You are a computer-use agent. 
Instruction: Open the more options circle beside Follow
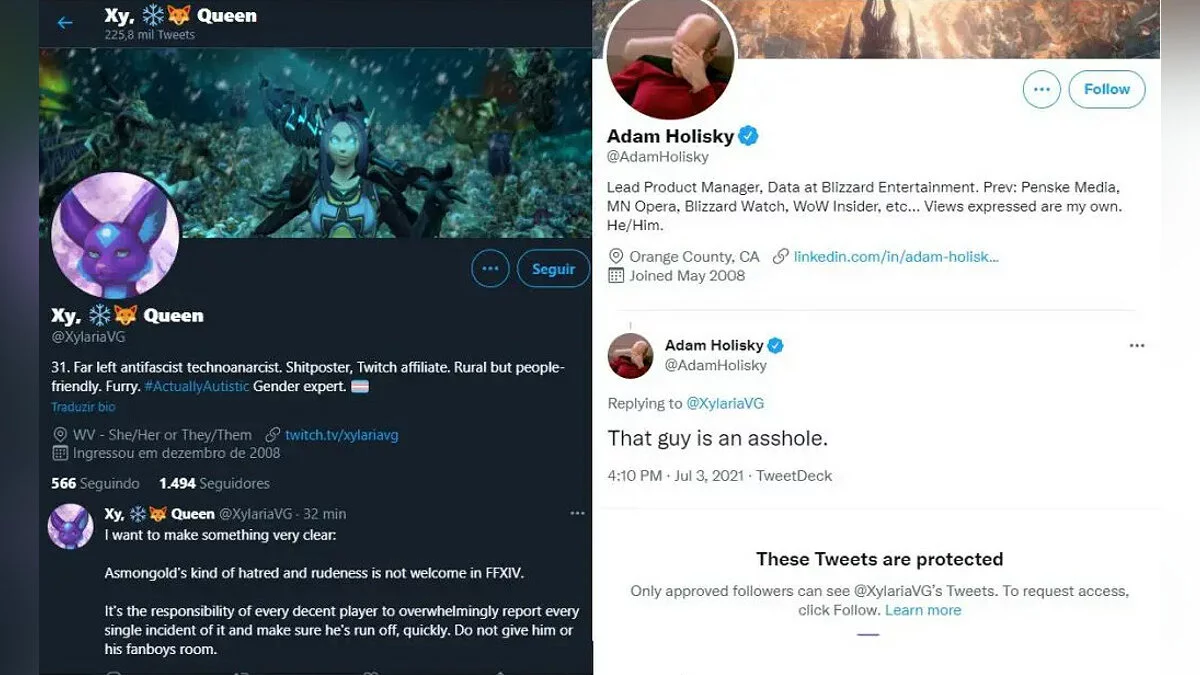(1041, 89)
